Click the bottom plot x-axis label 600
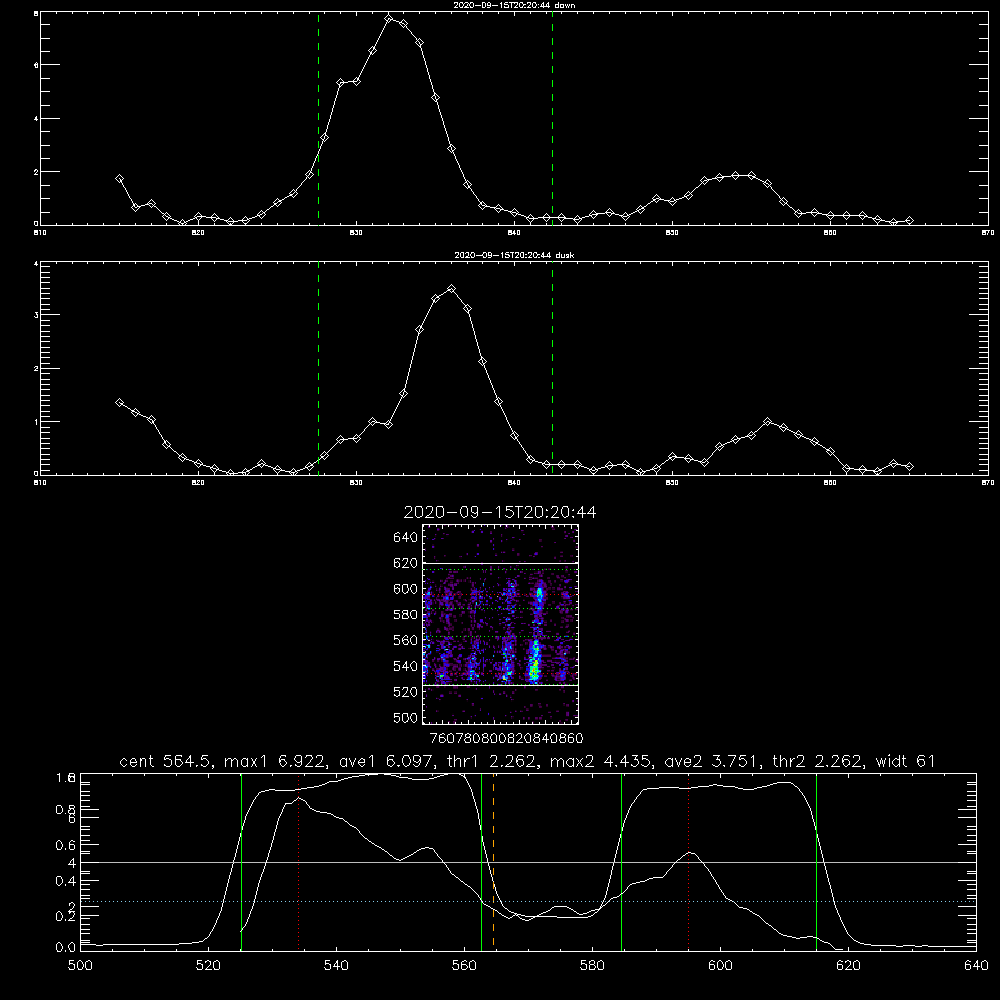This screenshot has width=1000, height=1000. (720, 966)
